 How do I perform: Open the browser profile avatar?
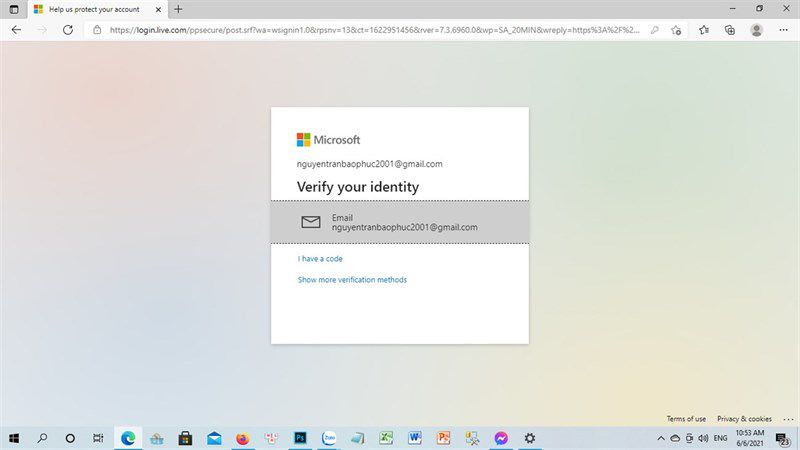[x=757, y=30]
